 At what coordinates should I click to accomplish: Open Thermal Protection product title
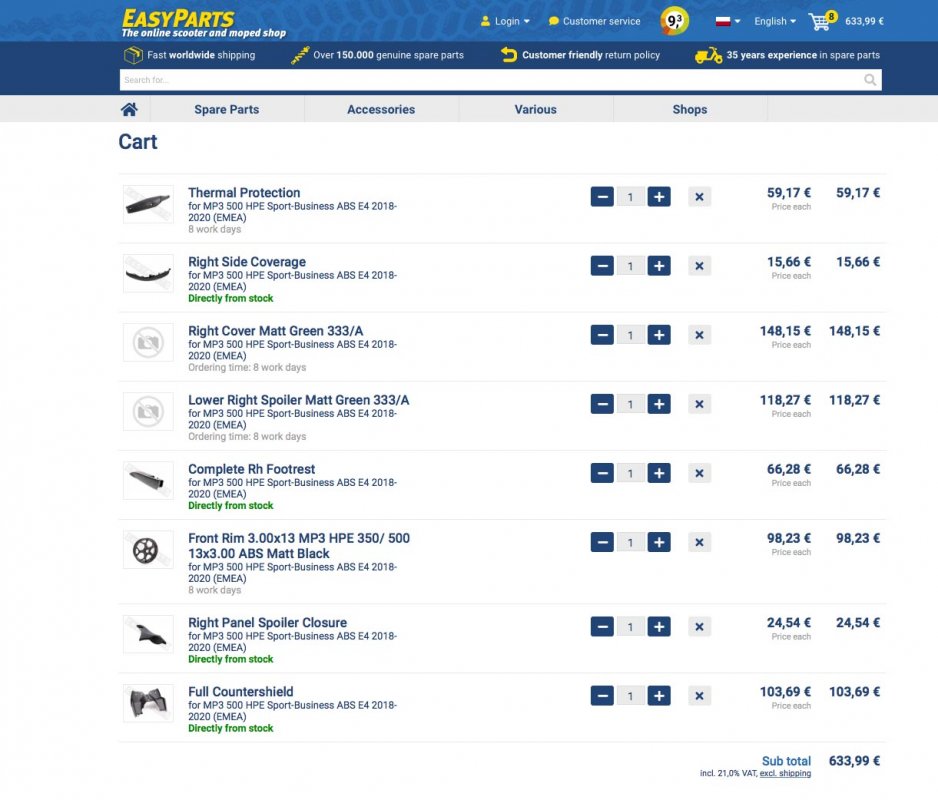pos(244,193)
